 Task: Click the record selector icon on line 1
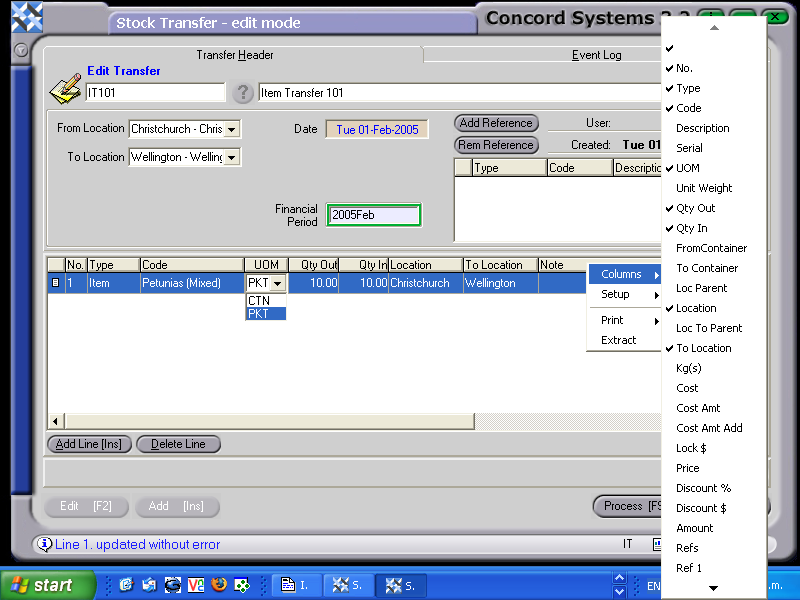(x=57, y=283)
